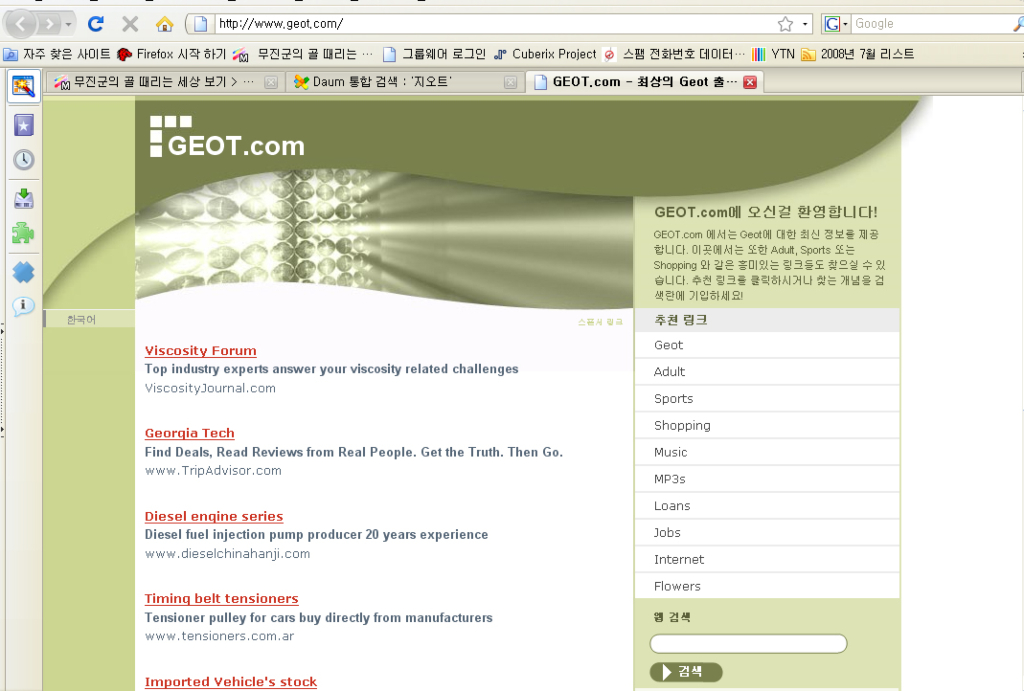Open the Add-ons panel (green puzzle piece)
1024x691 pixels.
(x=24, y=233)
